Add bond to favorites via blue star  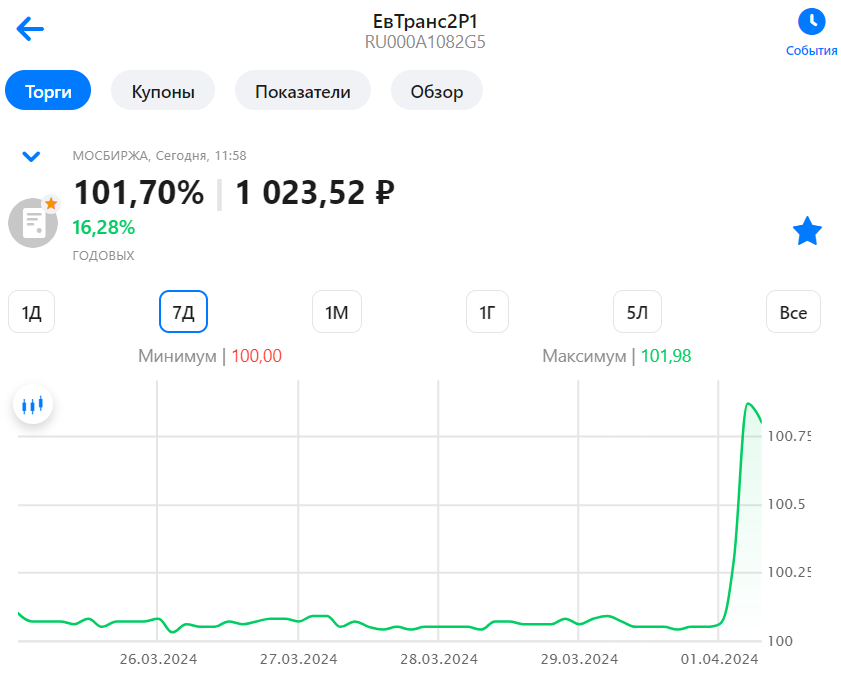(x=807, y=231)
